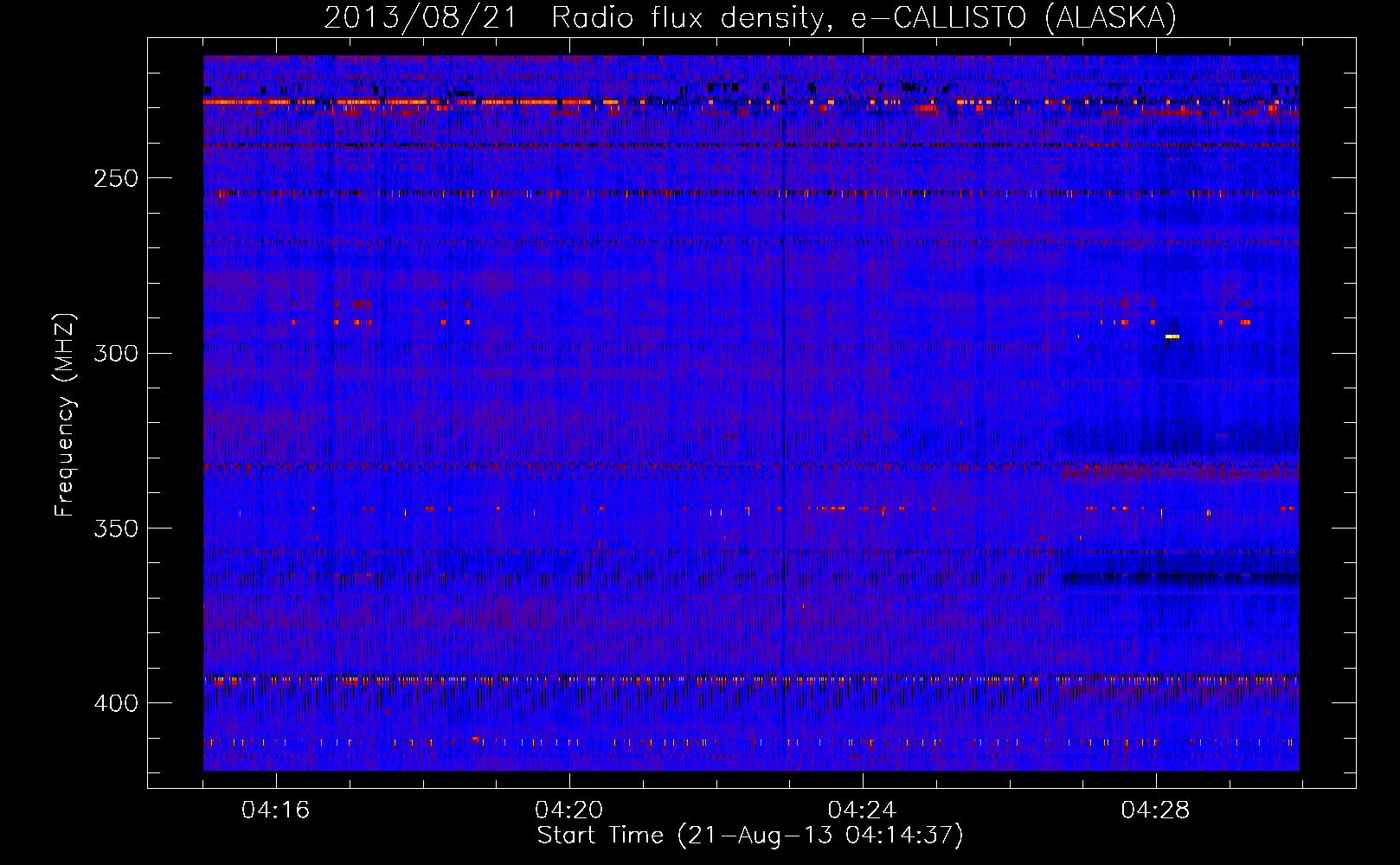This screenshot has width=1400, height=865.
Task: Click the 'Start Time (21-Aug-13 04:14:37)' label
Action: (x=750, y=836)
